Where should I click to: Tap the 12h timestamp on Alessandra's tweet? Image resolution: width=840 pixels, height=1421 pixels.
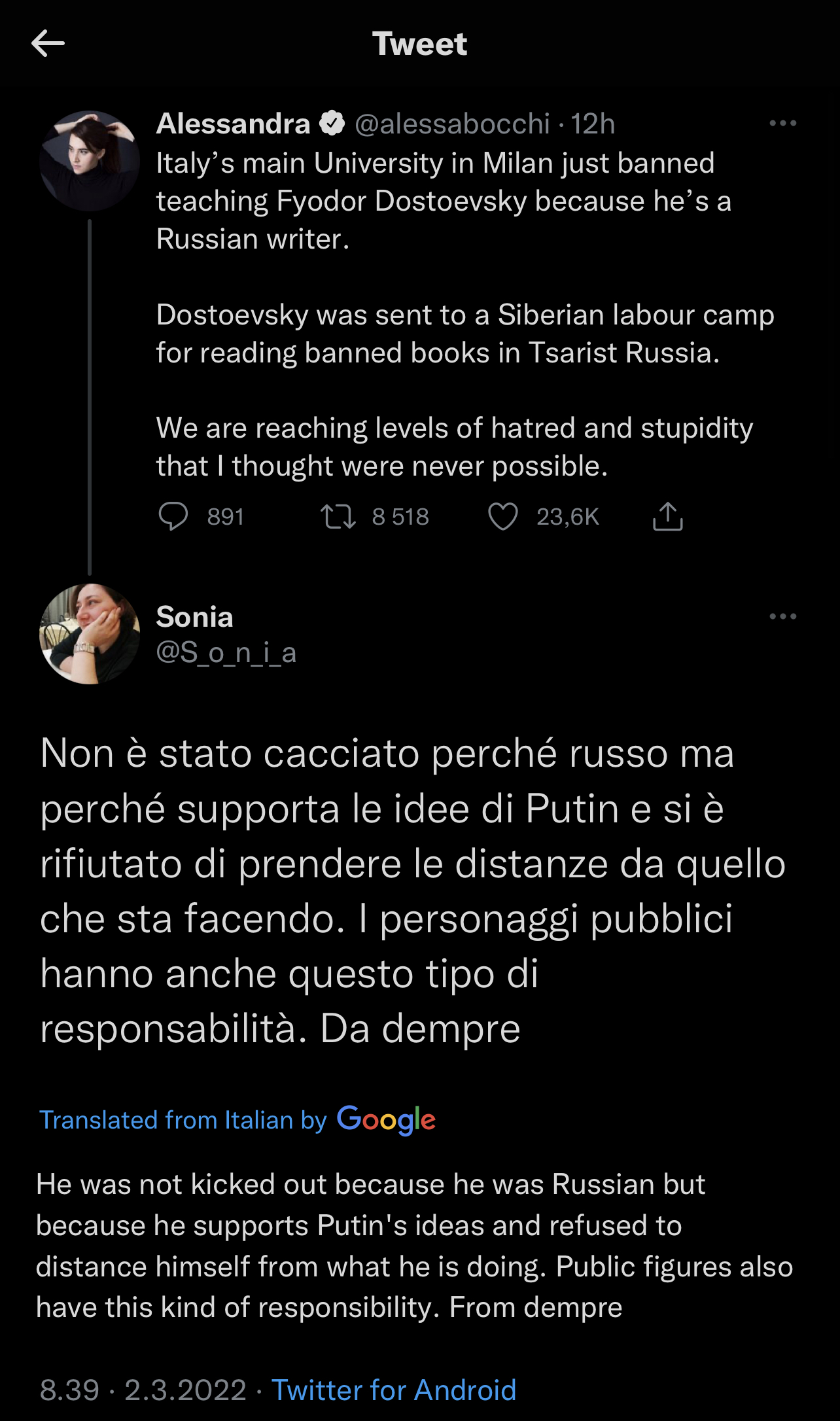(x=593, y=124)
